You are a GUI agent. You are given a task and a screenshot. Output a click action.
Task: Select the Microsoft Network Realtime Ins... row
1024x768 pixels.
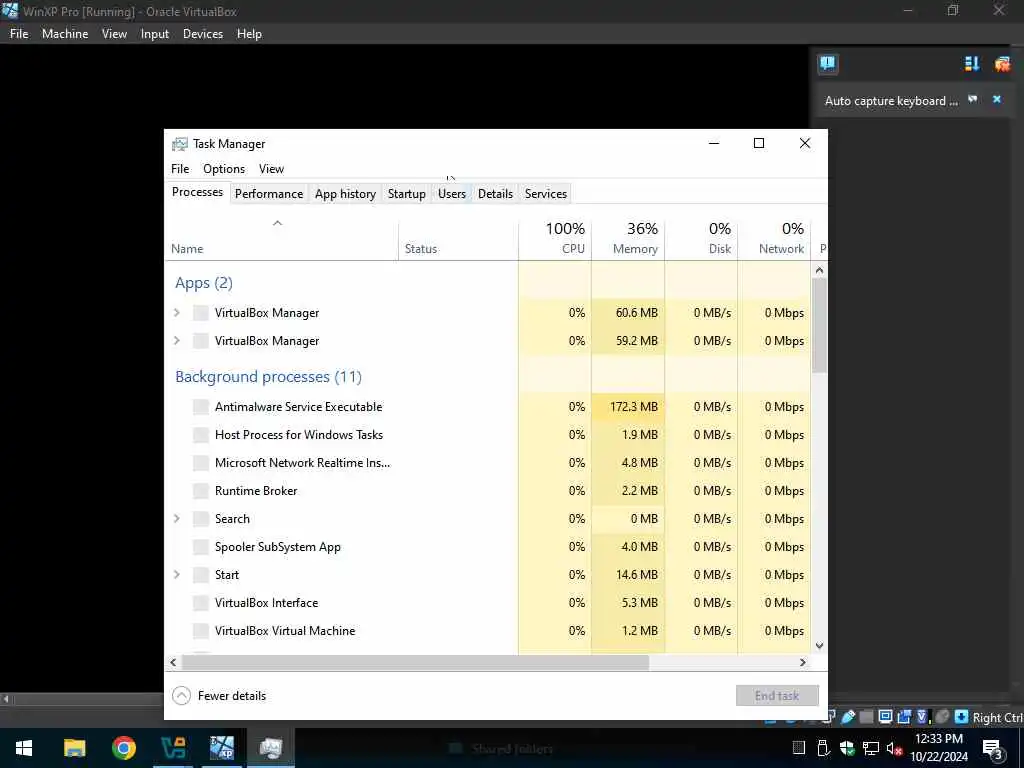pyautogui.click(x=487, y=463)
